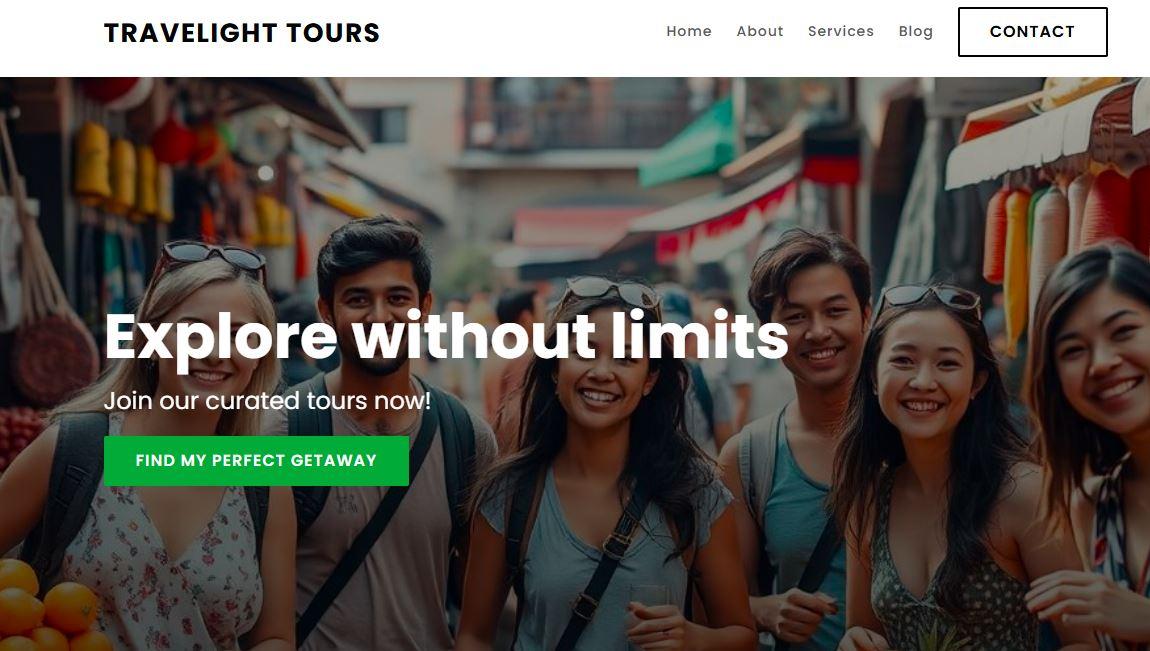
Task: Go to the About page
Action: point(760,32)
